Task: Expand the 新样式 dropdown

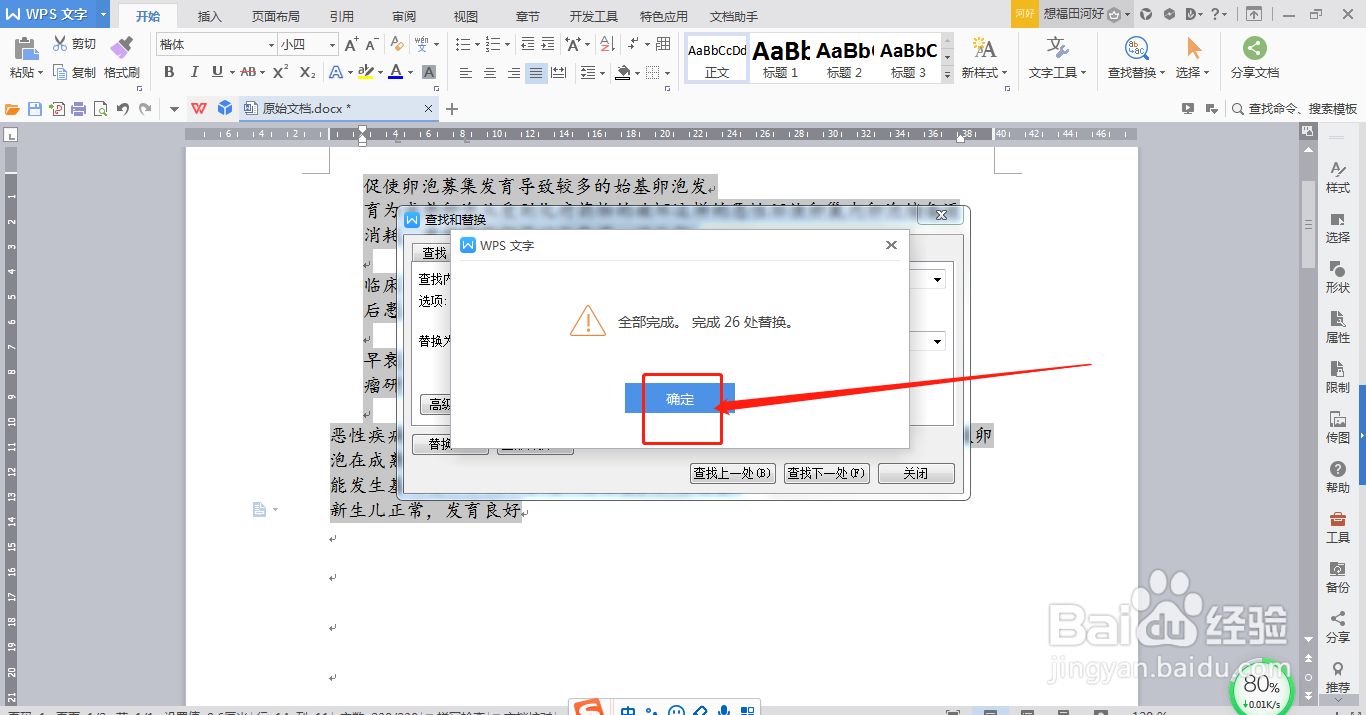Action: pyautogui.click(x=1003, y=73)
